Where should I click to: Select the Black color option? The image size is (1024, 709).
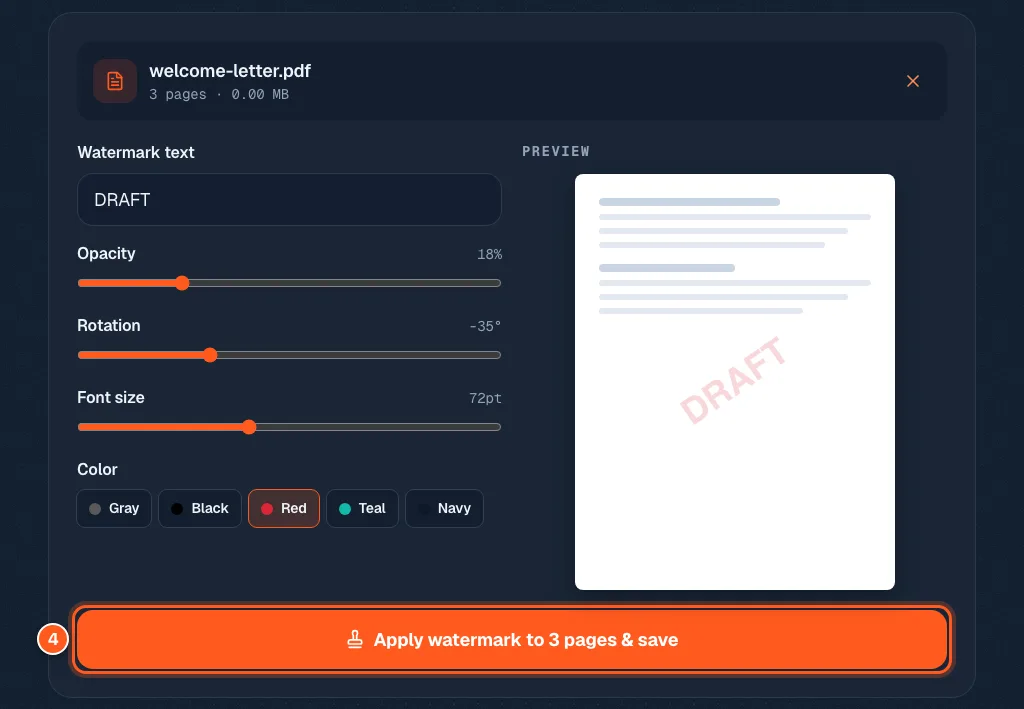click(200, 509)
